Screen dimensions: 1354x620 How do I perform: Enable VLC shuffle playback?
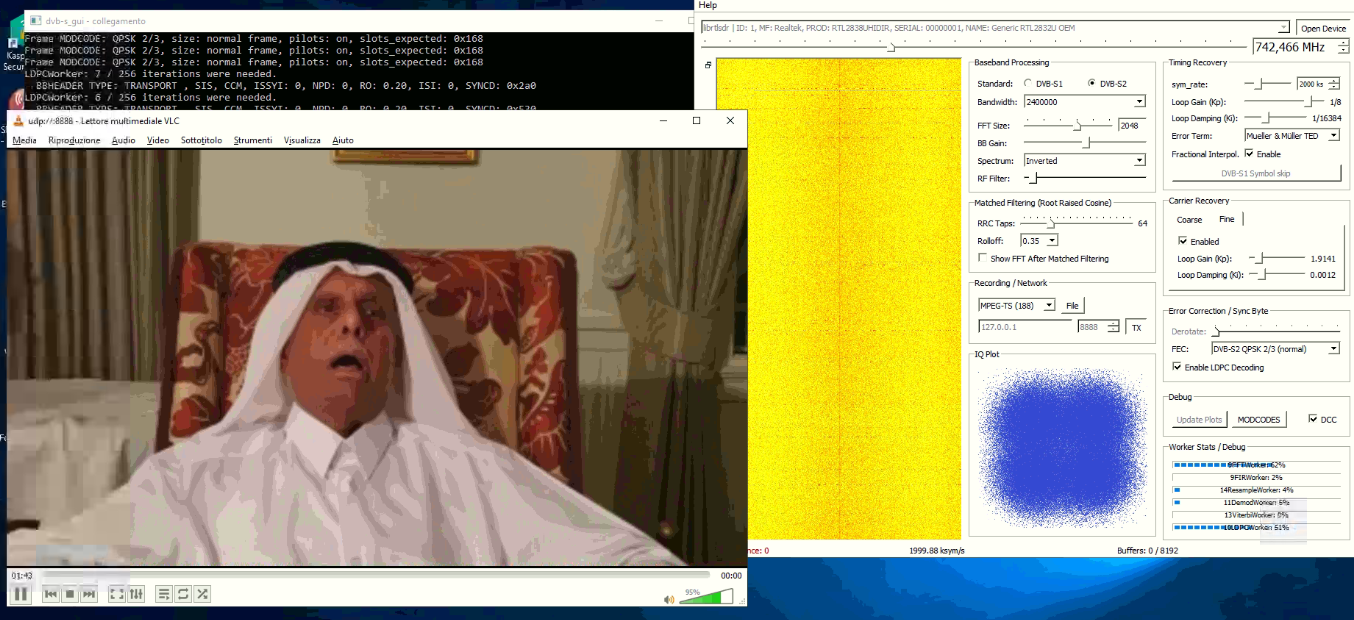click(202, 594)
